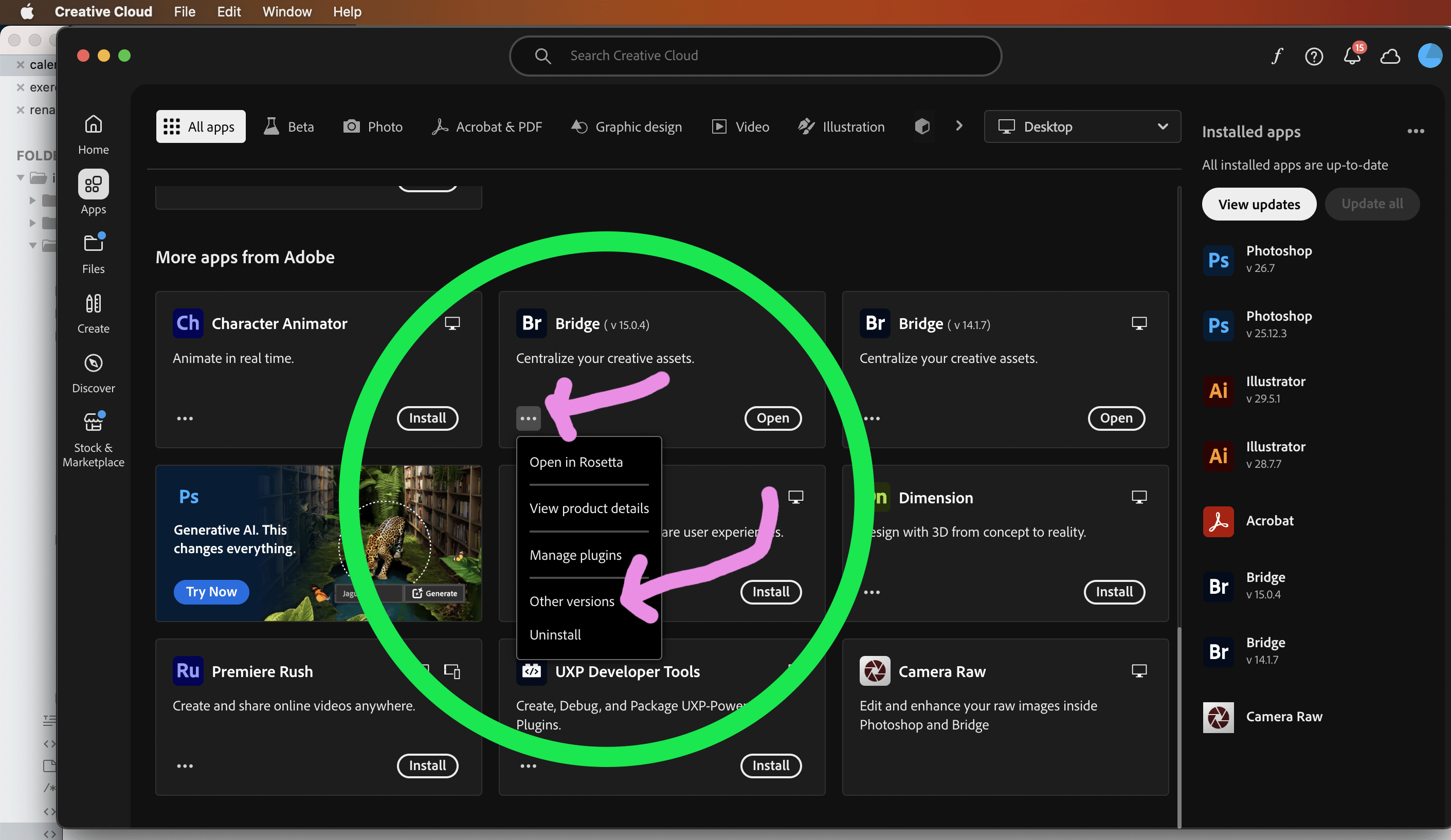Switch to the Photo tab

373,126
